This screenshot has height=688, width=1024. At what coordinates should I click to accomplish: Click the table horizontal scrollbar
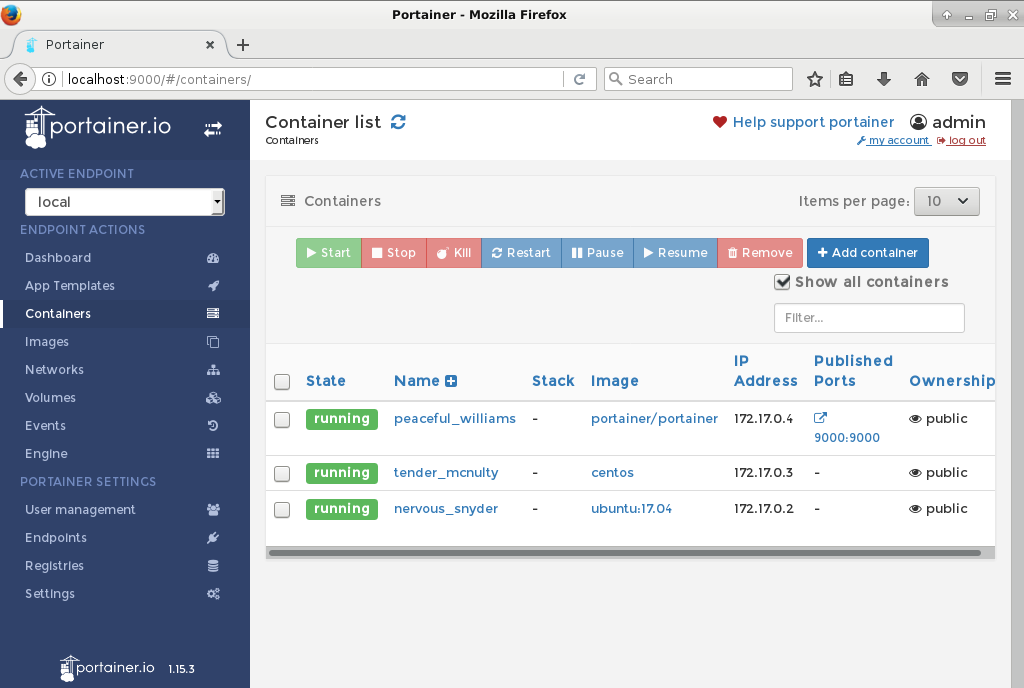click(x=625, y=553)
